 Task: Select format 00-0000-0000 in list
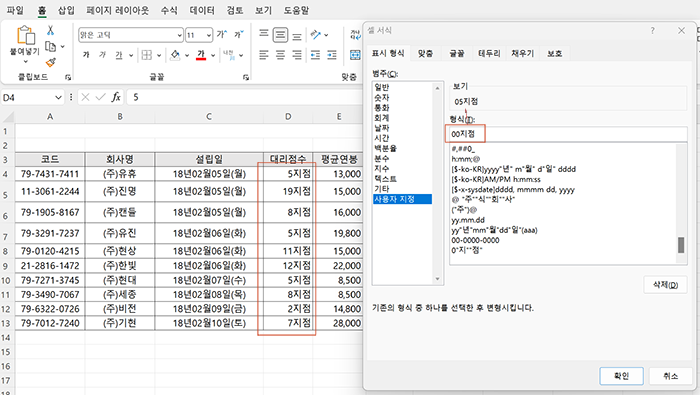[475, 240]
